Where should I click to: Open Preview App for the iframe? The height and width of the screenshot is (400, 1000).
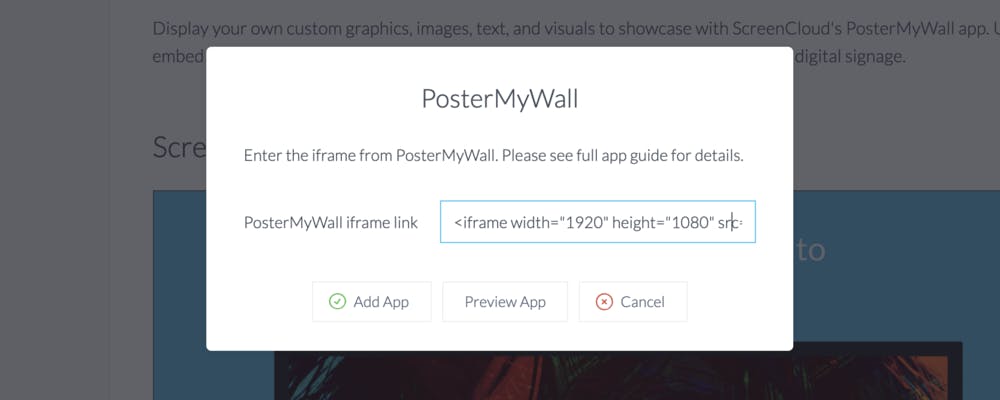point(505,301)
